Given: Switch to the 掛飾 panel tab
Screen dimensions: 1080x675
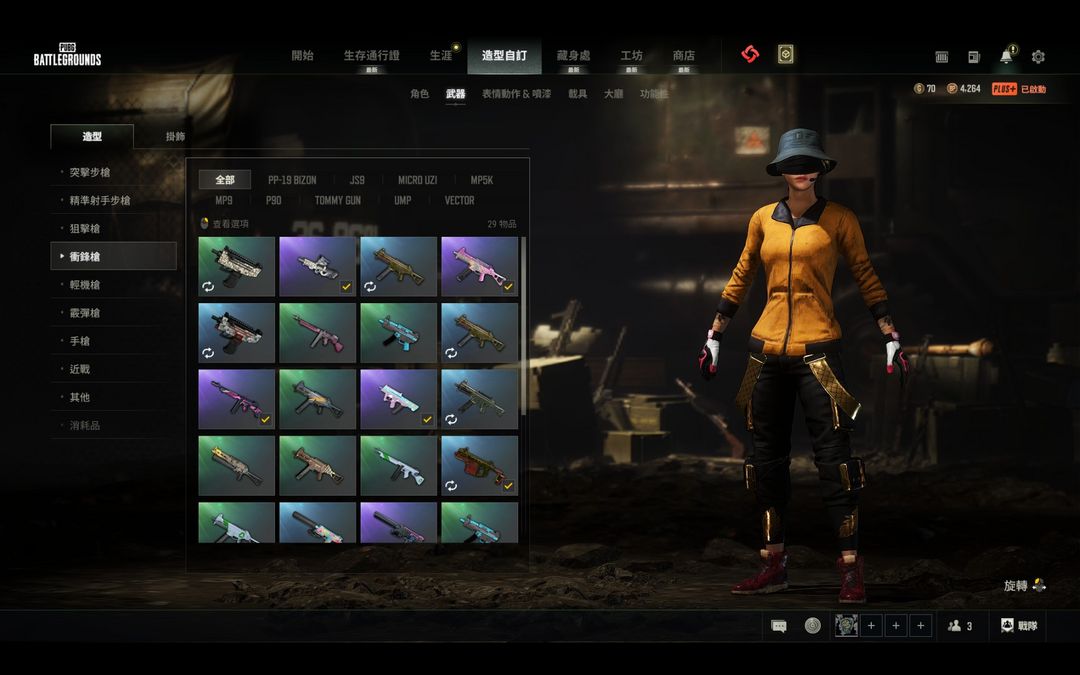Looking at the screenshot, I should coord(175,136).
